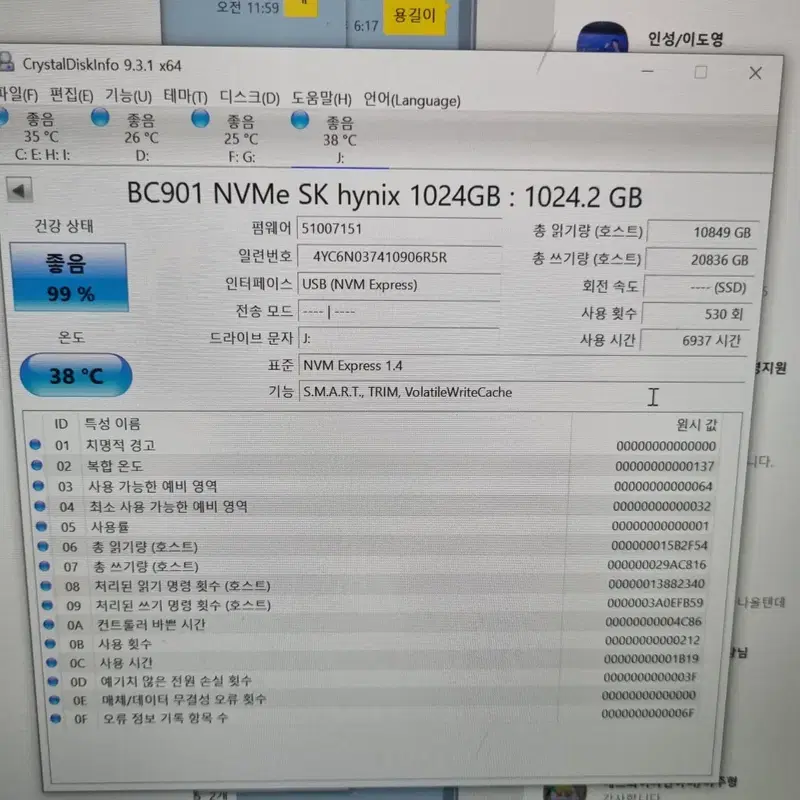Screen dimensions: 800x800
Task: Open the 디스크(D) menu
Action: pyautogui.click(x=249, y=97)
